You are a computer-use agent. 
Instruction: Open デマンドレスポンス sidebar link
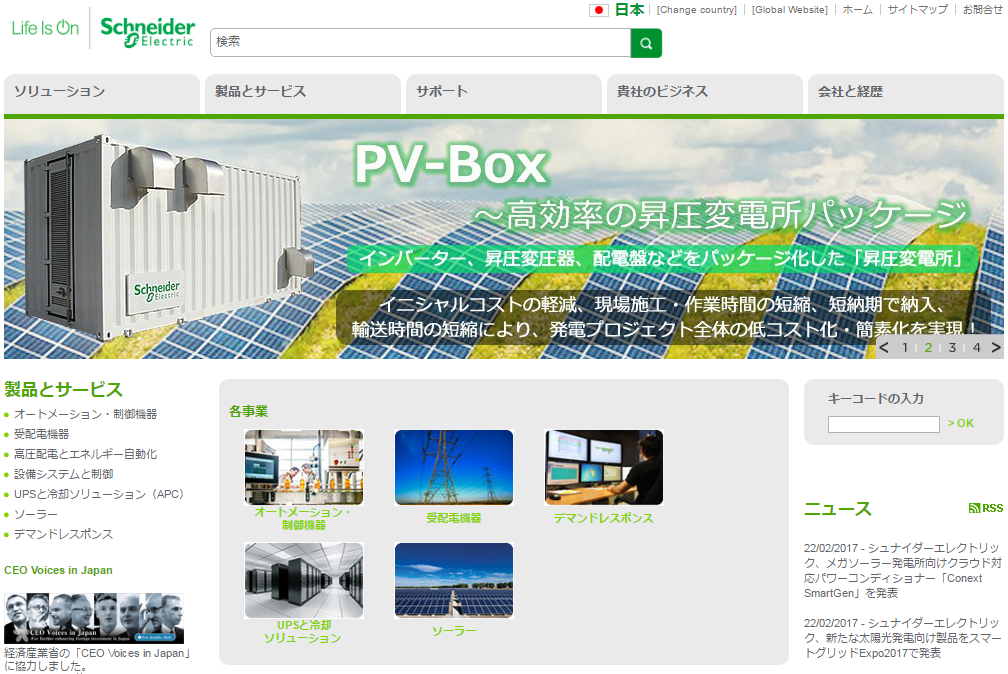tap(64, 534)
